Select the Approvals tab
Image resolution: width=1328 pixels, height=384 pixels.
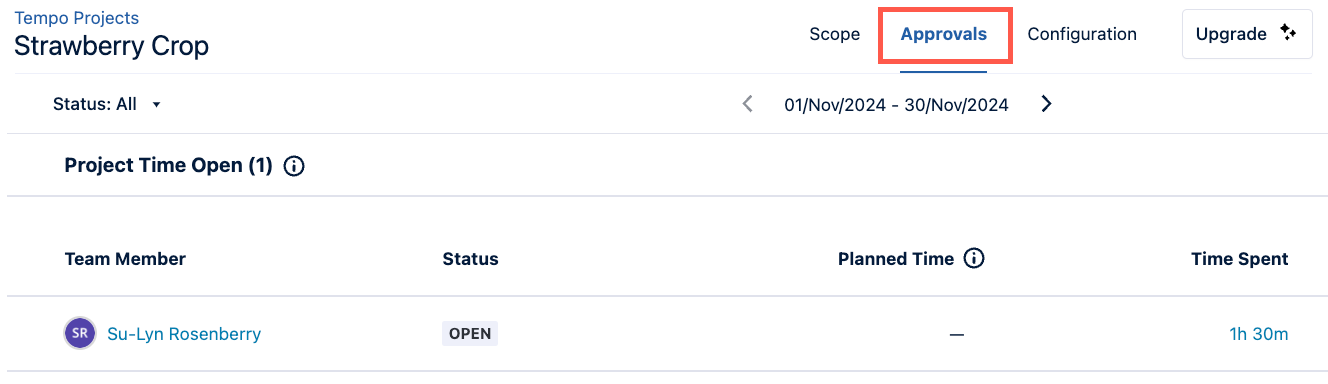click(x=944, y=34)
